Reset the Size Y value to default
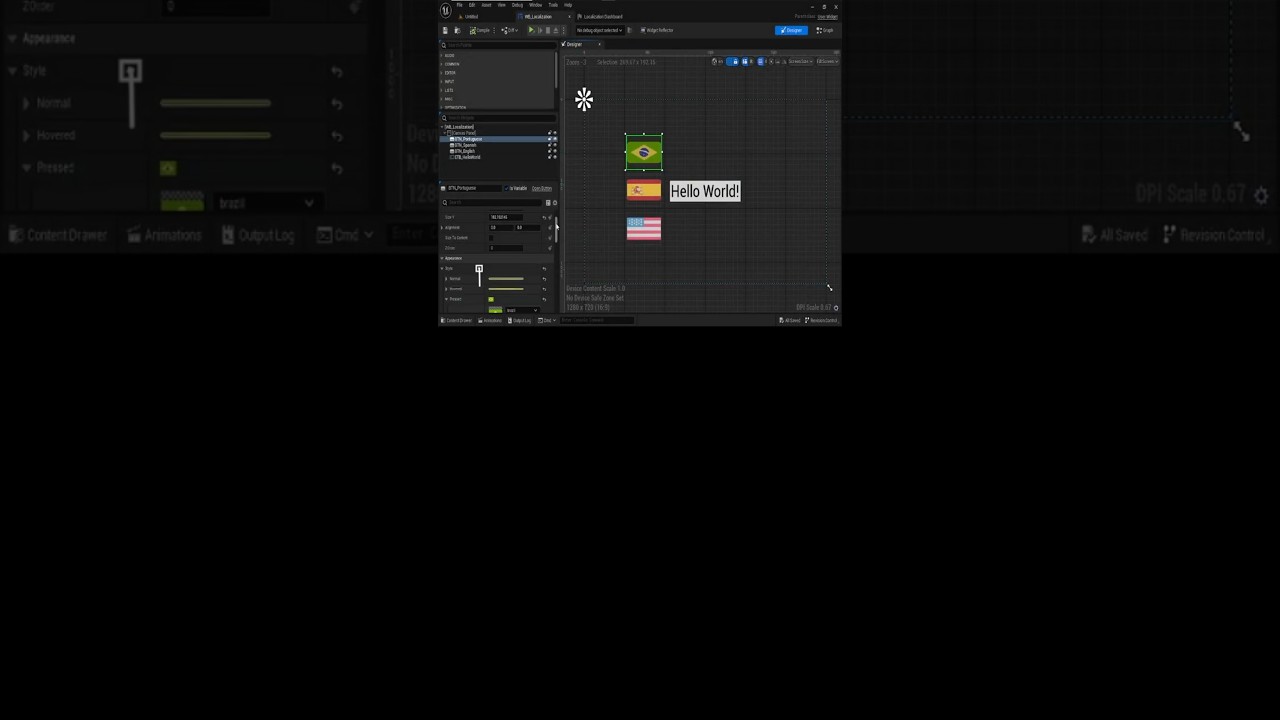This screenshot has width=1280, height=720. click(x=544, y=217)
